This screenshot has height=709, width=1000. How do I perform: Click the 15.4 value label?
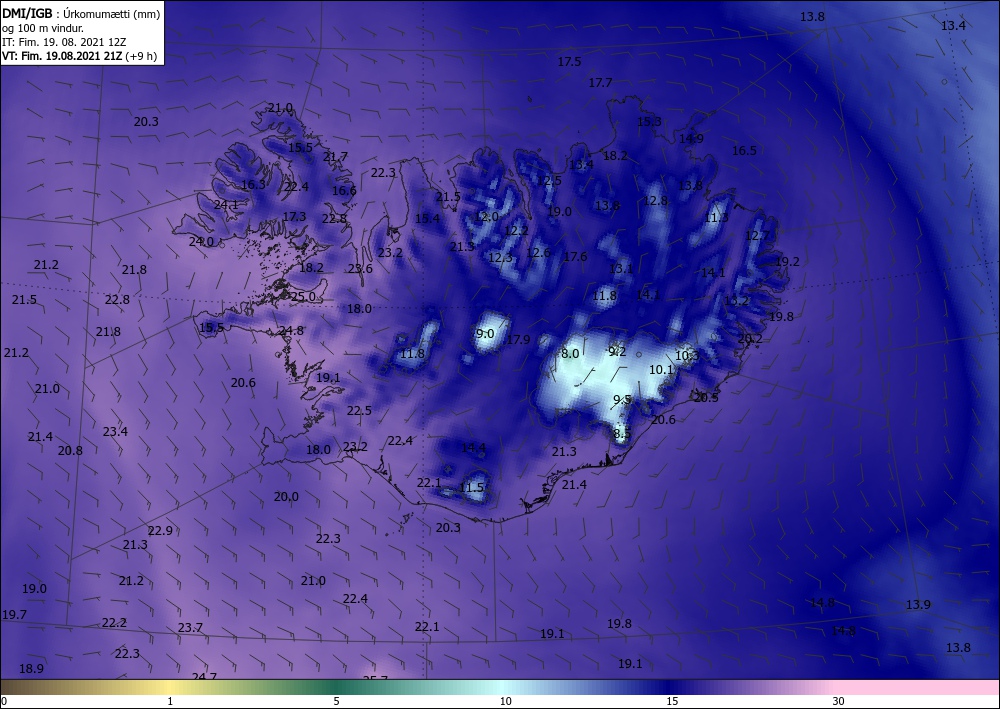(427, 218)
